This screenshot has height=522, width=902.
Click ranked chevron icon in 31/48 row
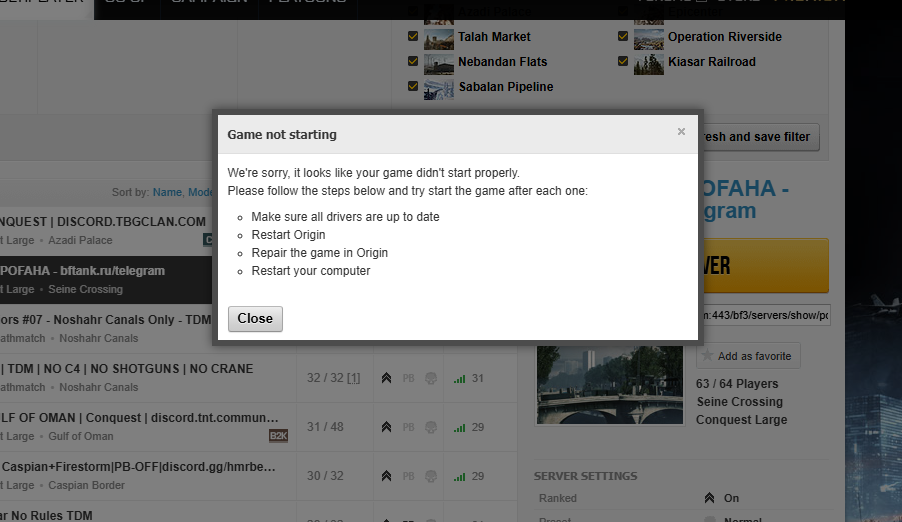point(387,427)
